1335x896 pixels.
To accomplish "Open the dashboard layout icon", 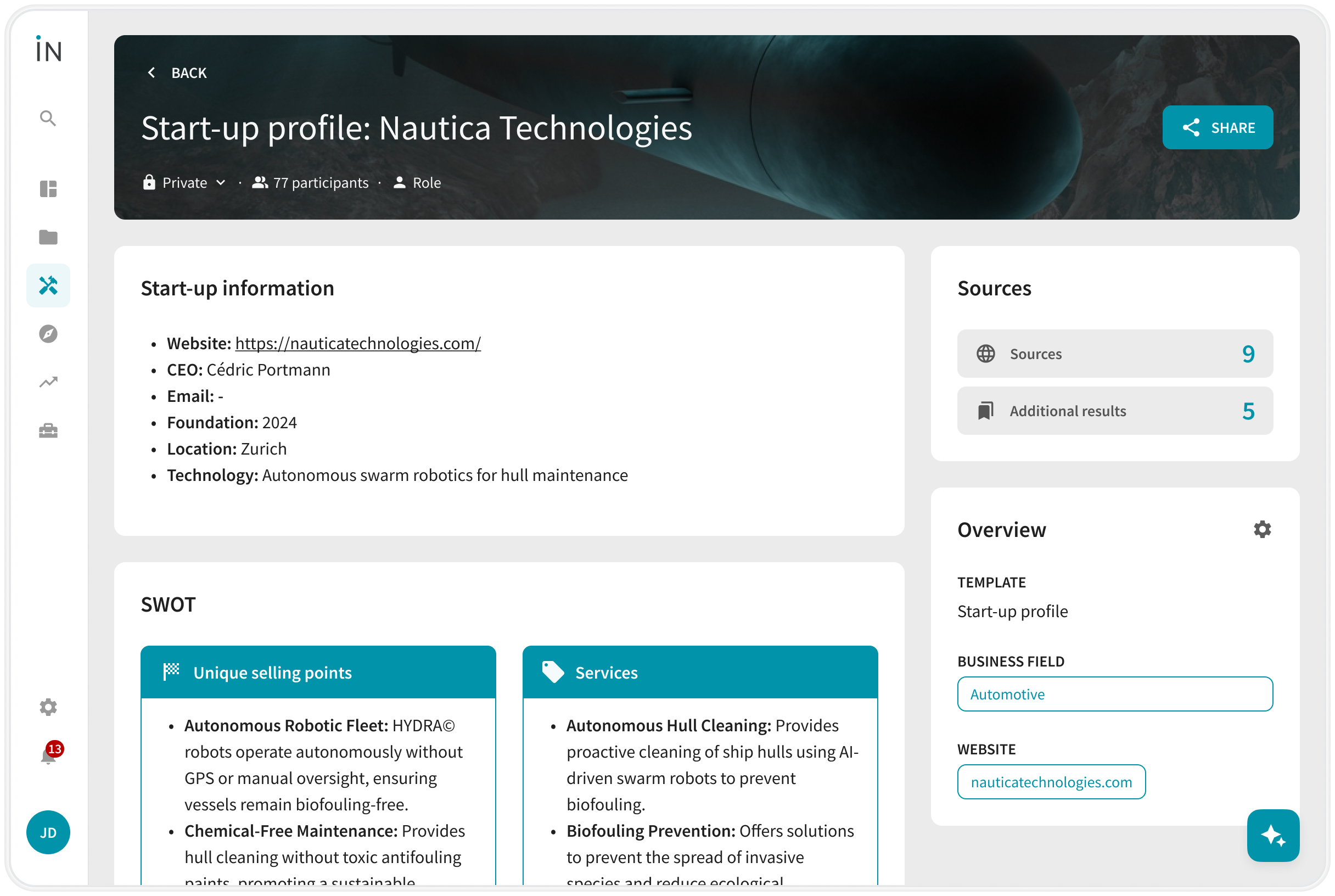I will [48, 188].
